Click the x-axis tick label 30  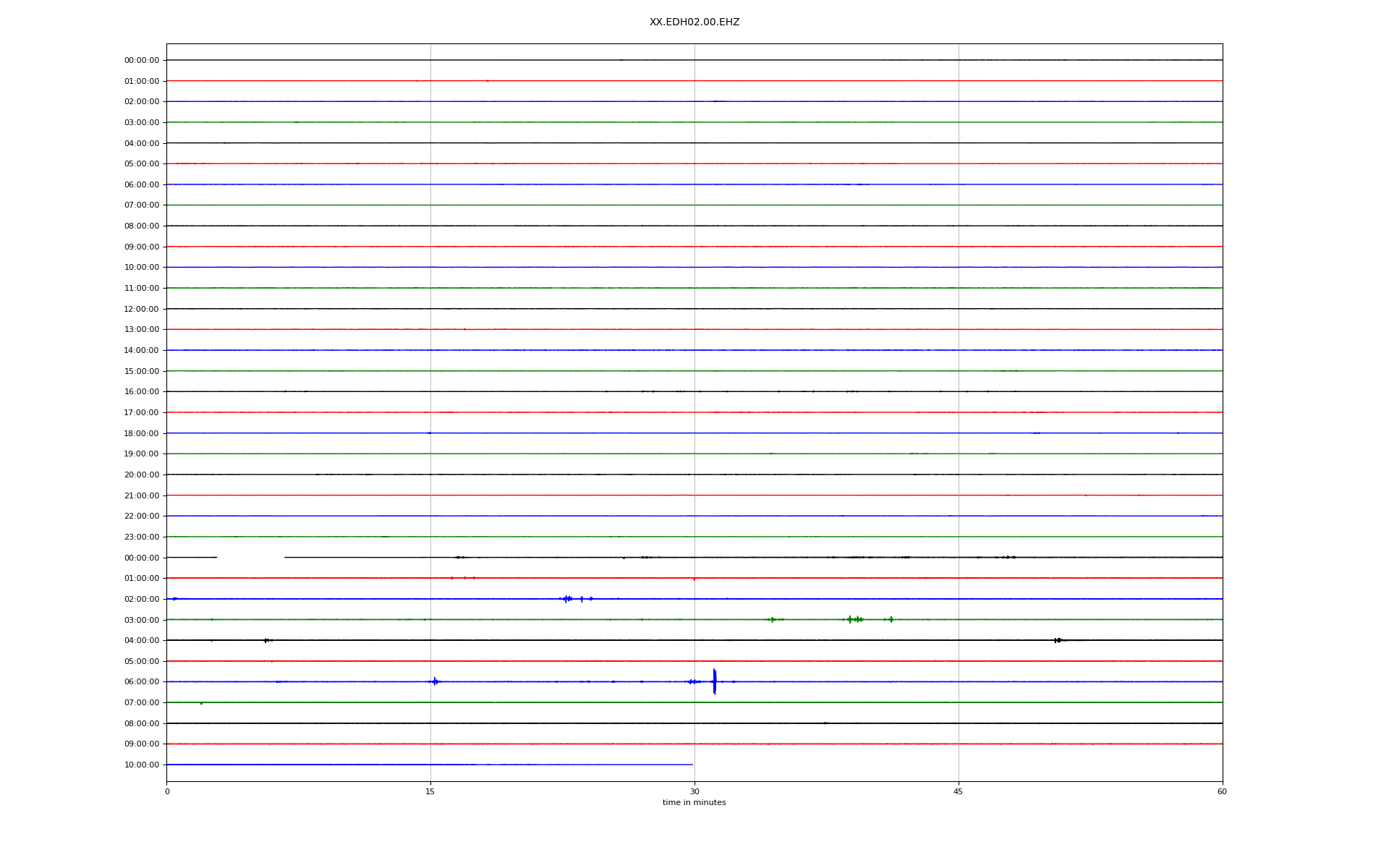coord(694,791)
